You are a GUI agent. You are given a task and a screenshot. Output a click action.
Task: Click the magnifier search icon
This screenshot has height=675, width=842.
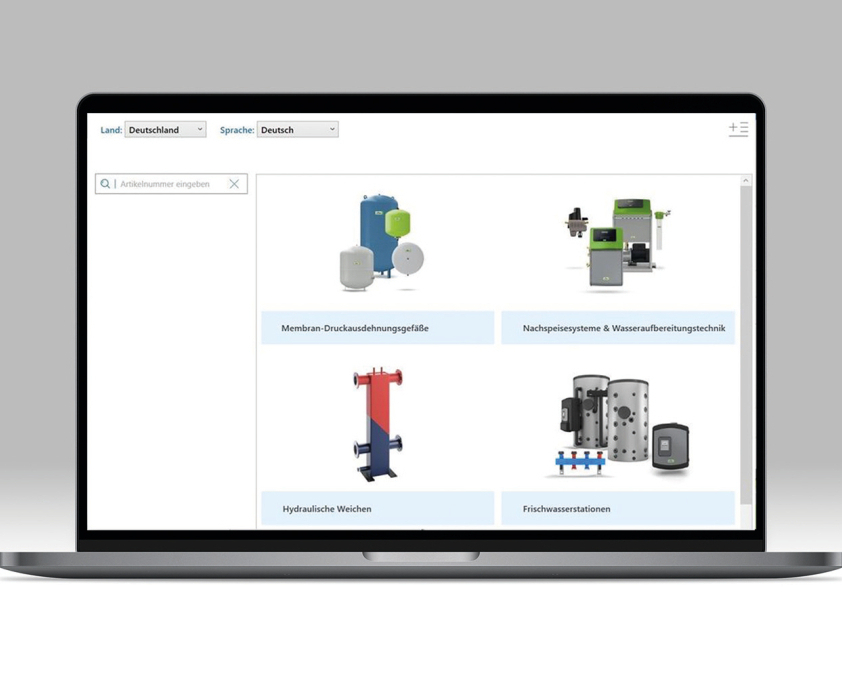click(x=105, y=184)
